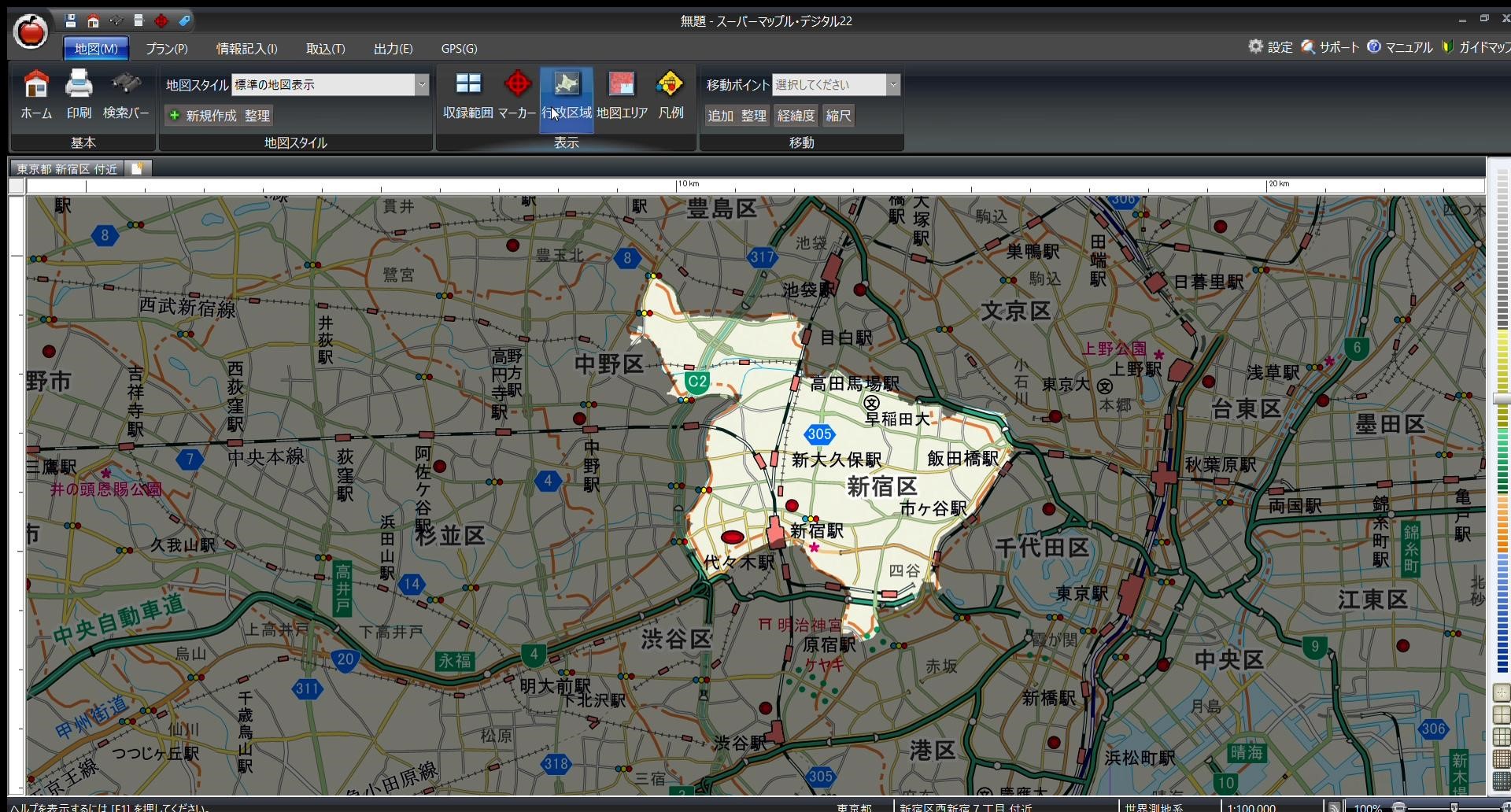Viewport: 1511px width, 812px height.
Task: Click the zoom-out icon beside 100%
Action: [1398, 807]
